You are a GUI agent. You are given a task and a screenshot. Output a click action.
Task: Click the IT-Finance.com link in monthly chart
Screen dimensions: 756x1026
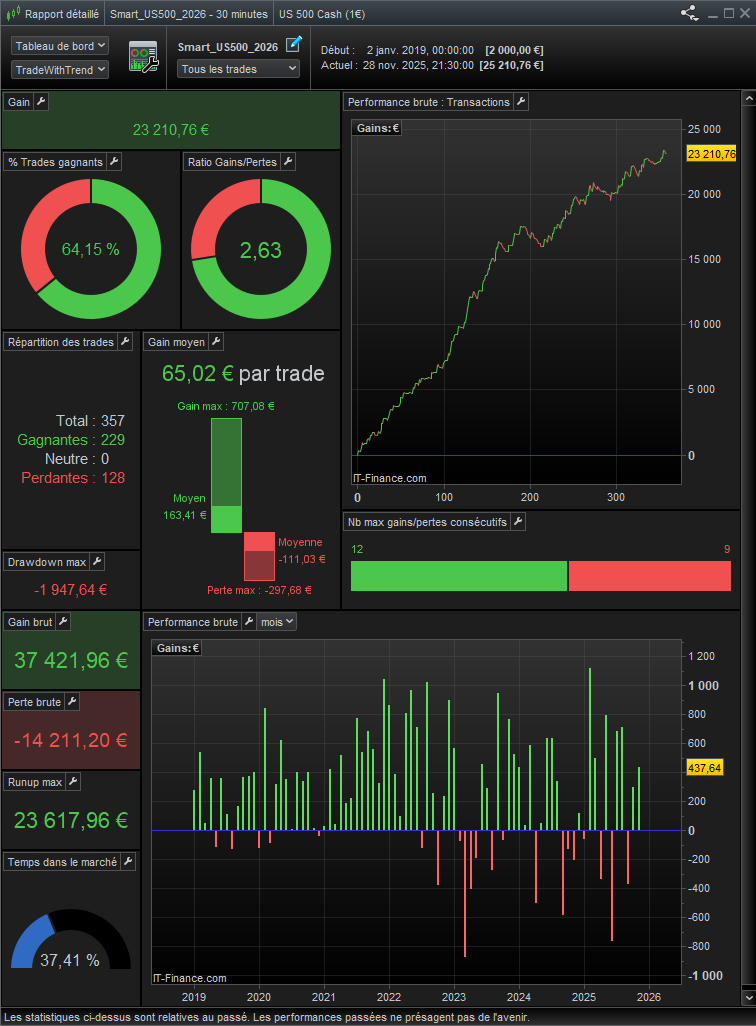(190, 978)
